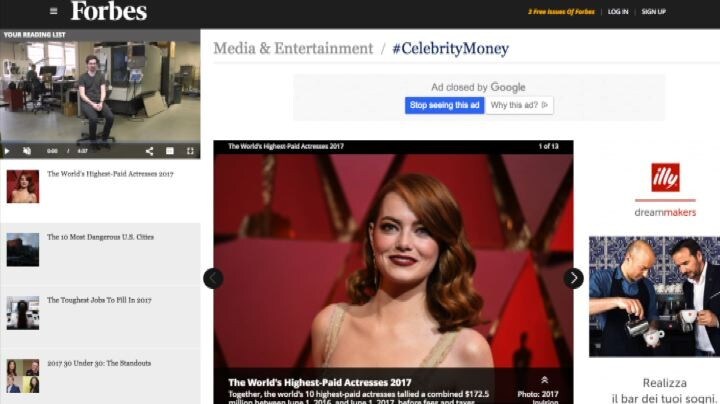Viewport: 720px width, 404px height.
Task: Click the Forbes logo
Action: (x=108, y=12)
